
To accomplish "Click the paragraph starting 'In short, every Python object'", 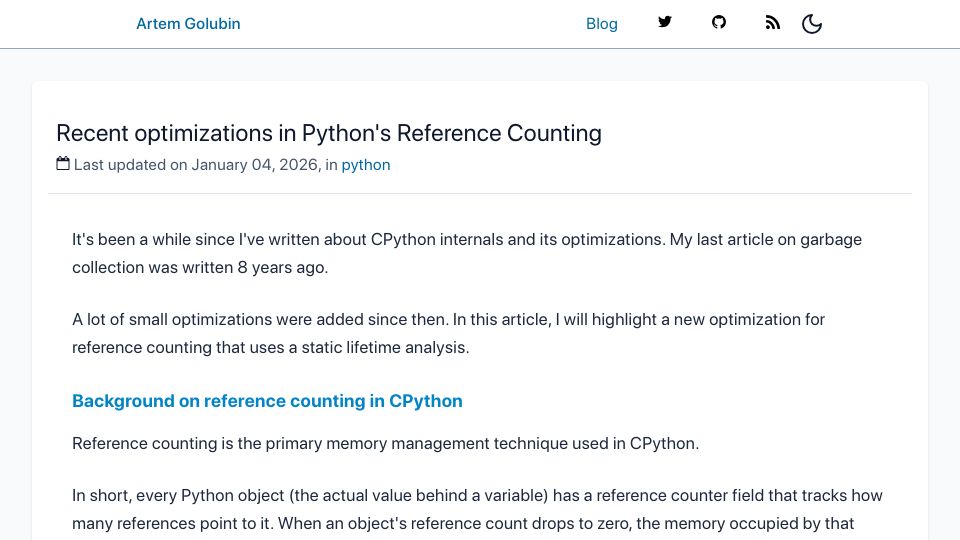I will 477,509.
